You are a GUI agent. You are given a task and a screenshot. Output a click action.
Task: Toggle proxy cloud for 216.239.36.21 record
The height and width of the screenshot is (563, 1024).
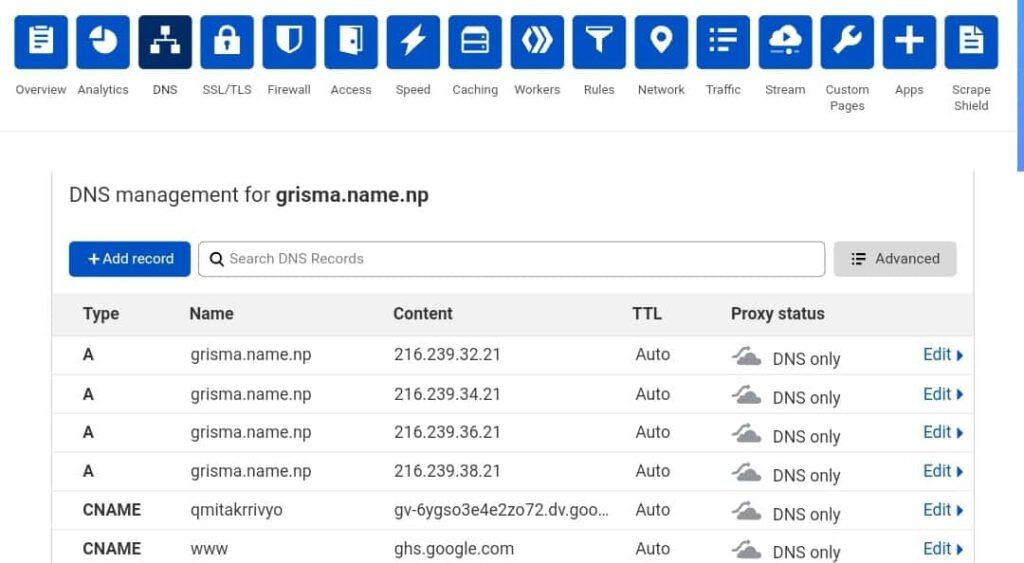[746, 434]
